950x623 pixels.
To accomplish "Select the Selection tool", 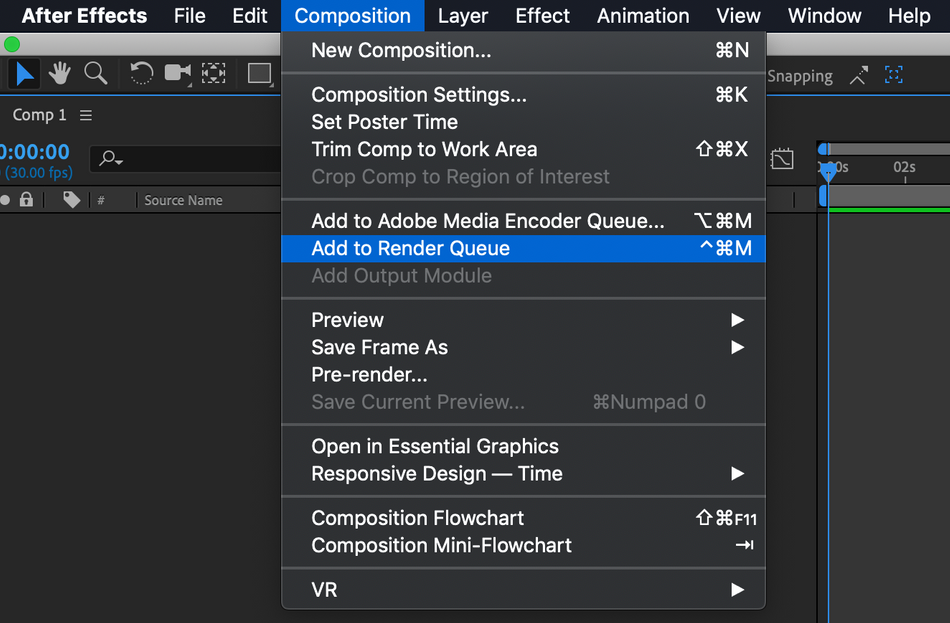I will point(24,72).
